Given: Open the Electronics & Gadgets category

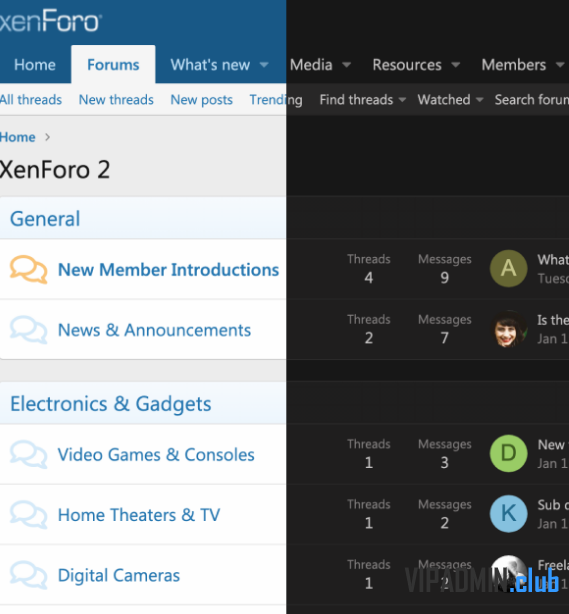Looking at the screenshot, I should [x=110, y=404].
